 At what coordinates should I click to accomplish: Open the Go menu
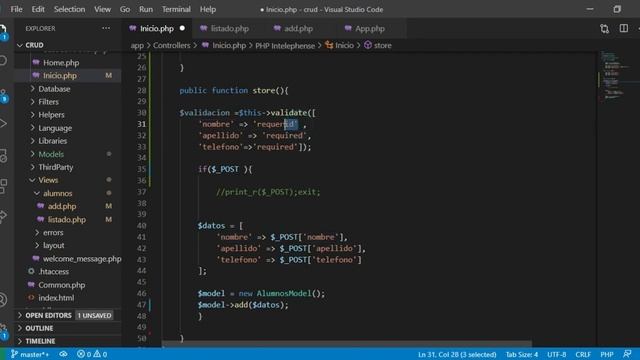tap(125, 9)
